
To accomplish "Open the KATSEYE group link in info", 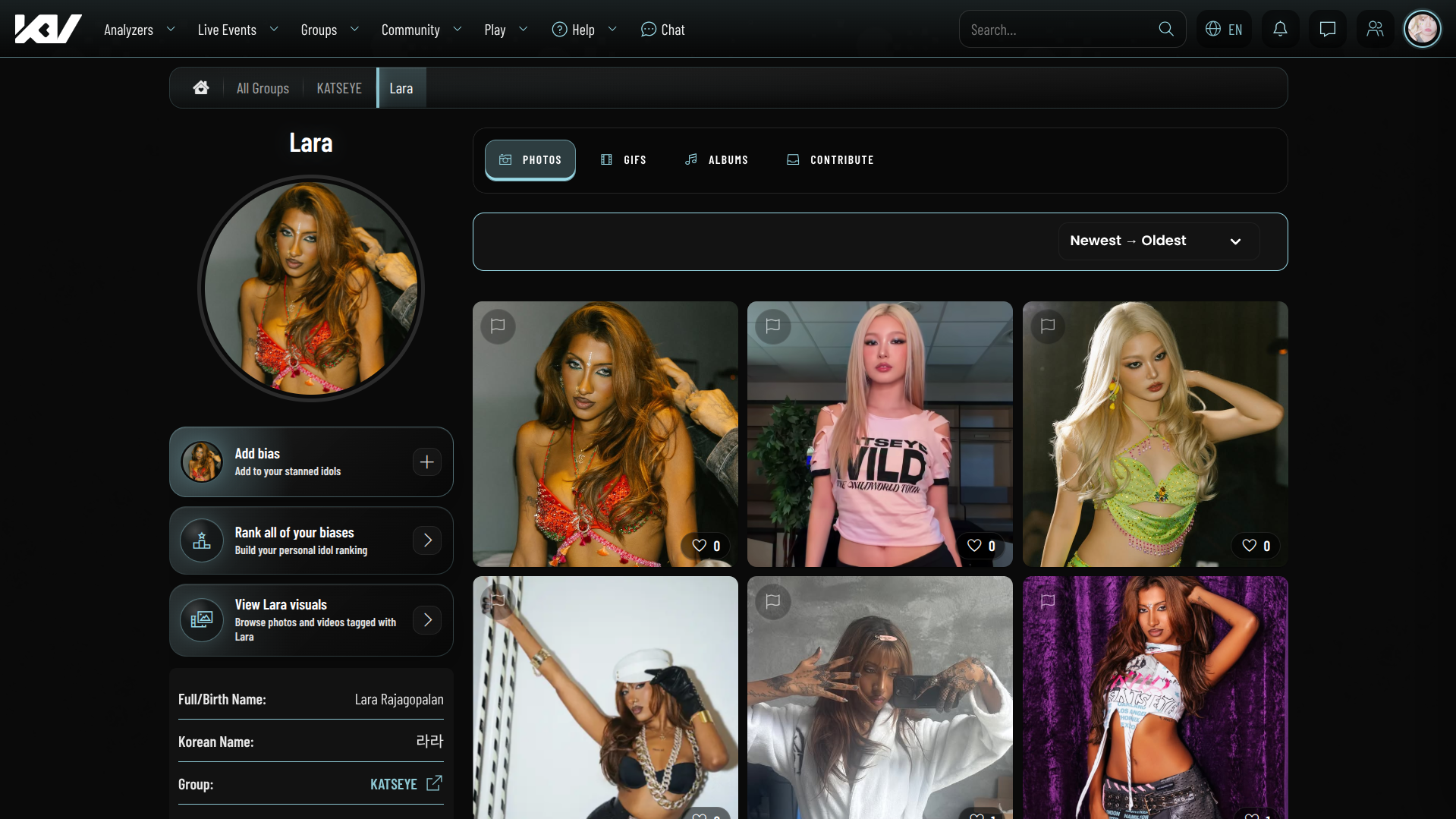I will click(394, 784).
